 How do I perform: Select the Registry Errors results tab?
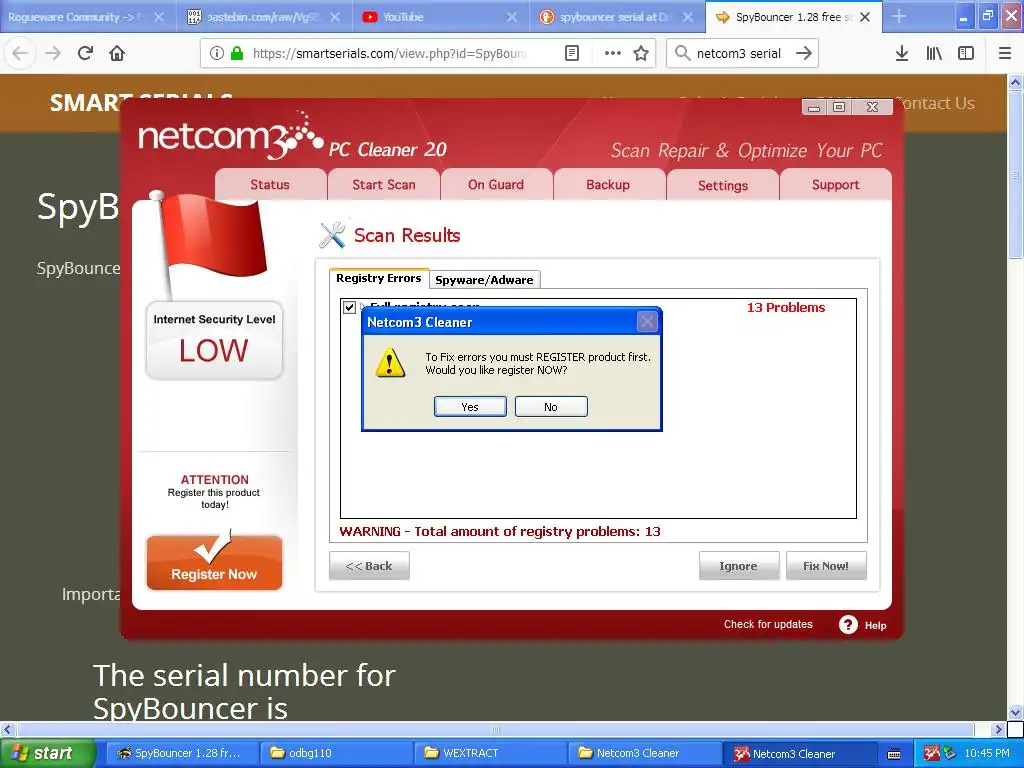pyautogui.click(x=379, y=278)
